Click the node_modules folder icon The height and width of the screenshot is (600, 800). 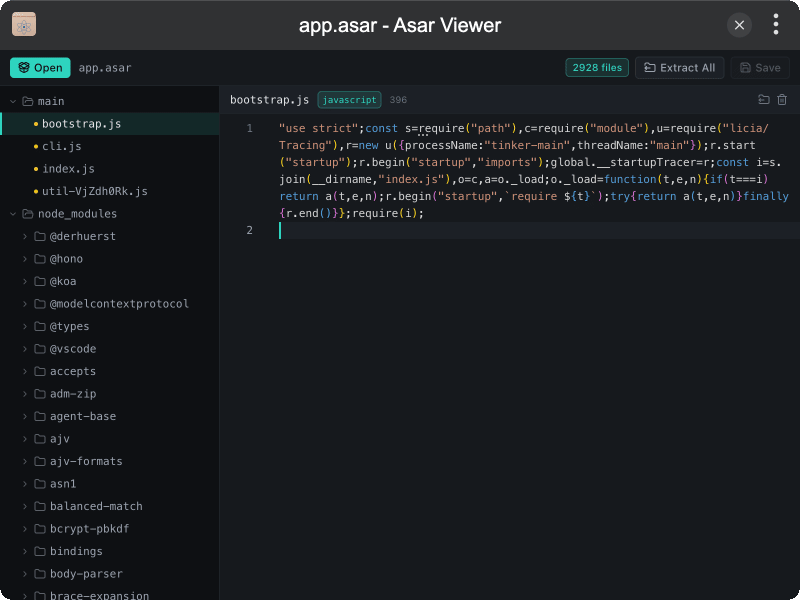28,214
